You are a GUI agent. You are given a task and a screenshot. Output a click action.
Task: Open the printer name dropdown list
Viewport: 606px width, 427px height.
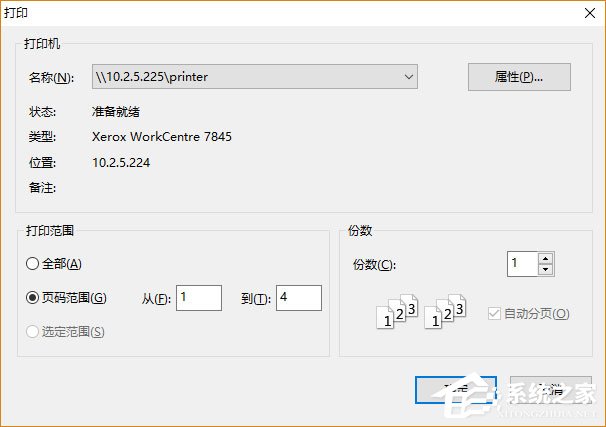255,77
